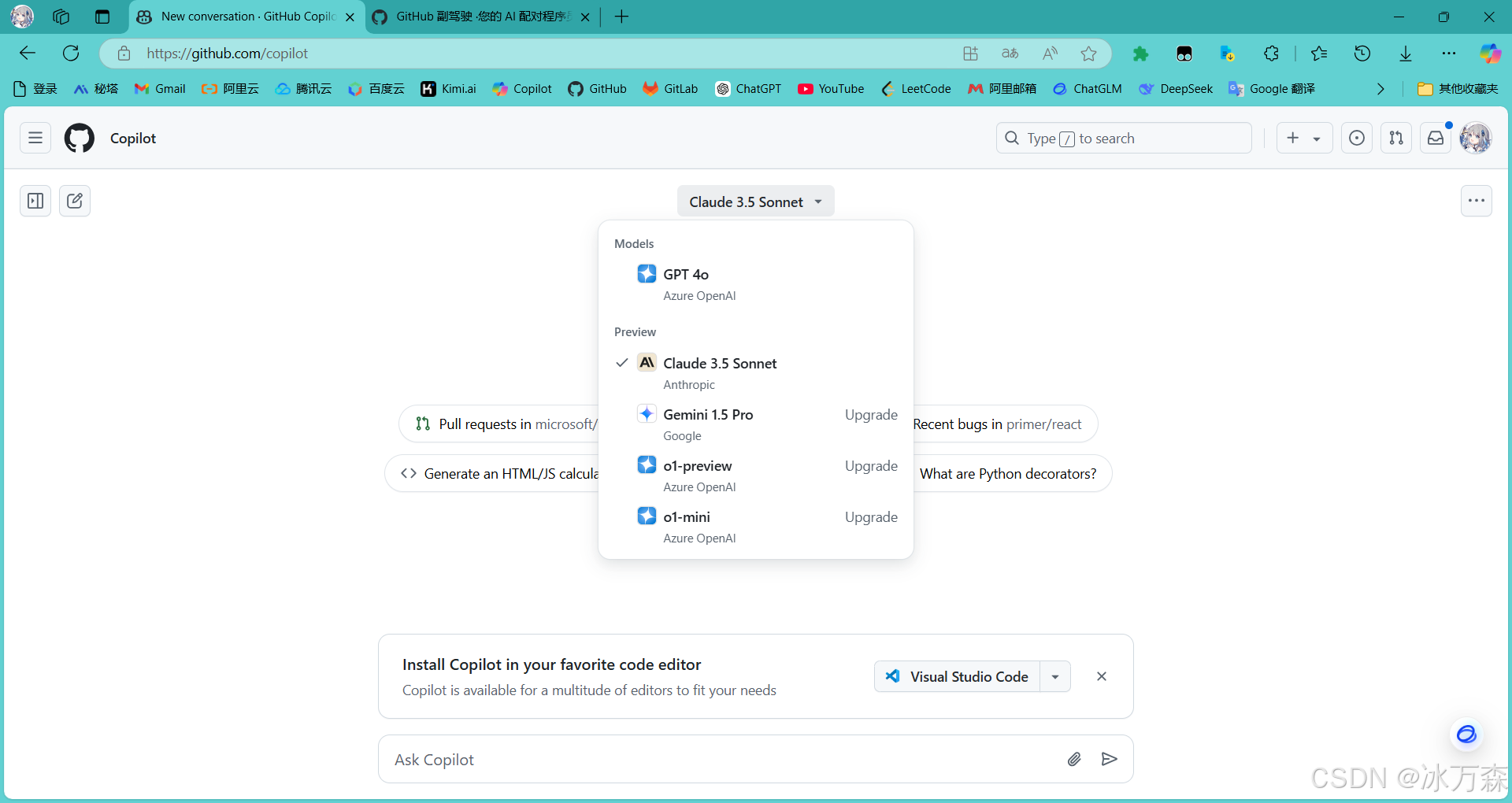Click the Type / to search field
The height and width of the screenshot is (803, 1512).
pos(1124,138)
